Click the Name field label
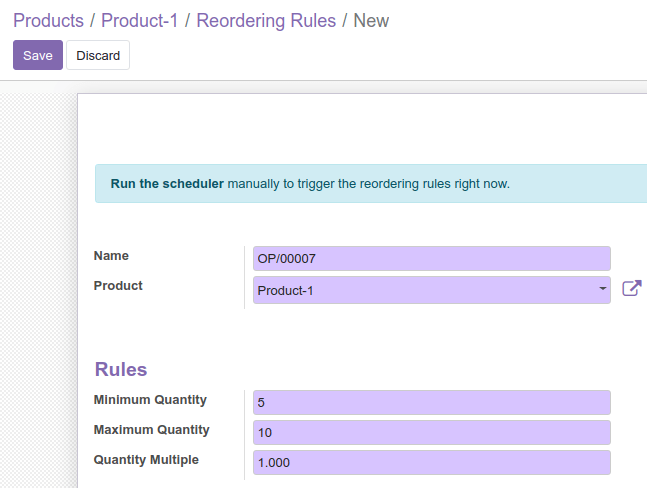 pos(111,256)
